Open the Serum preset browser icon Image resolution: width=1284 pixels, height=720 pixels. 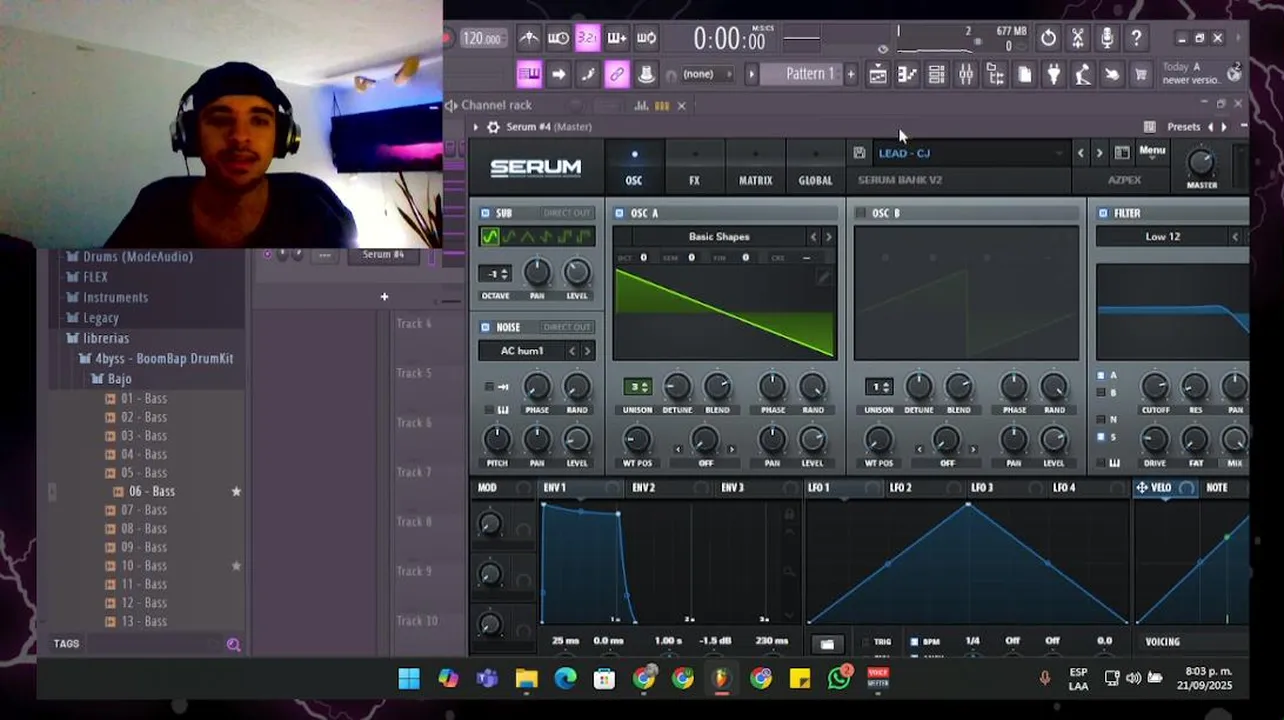(x=1122, y=153)
